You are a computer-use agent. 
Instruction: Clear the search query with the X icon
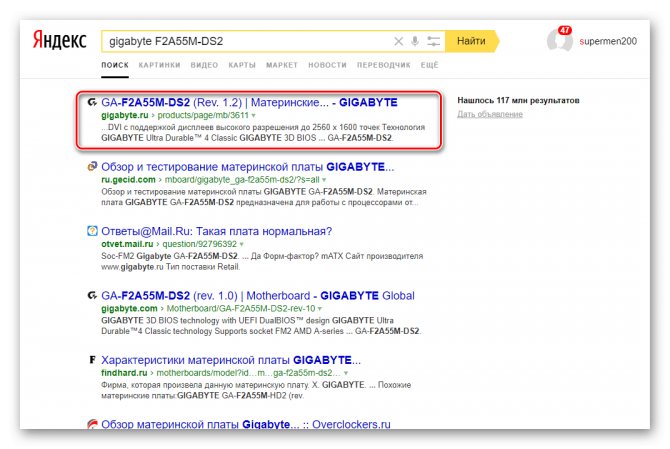(x=398, y=41)
